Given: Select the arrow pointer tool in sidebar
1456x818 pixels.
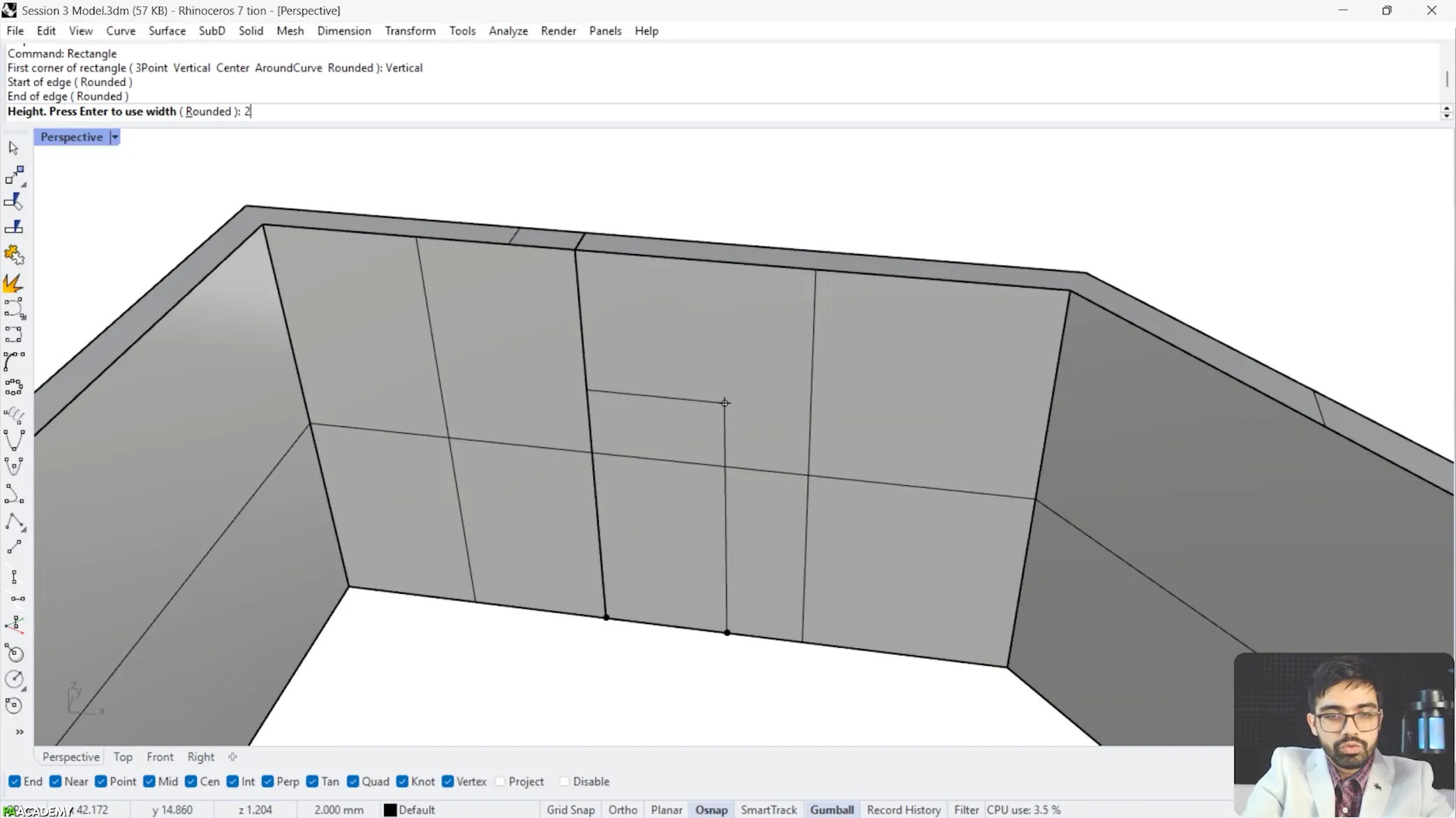Looking at the screenshot, I should point(13,148).
